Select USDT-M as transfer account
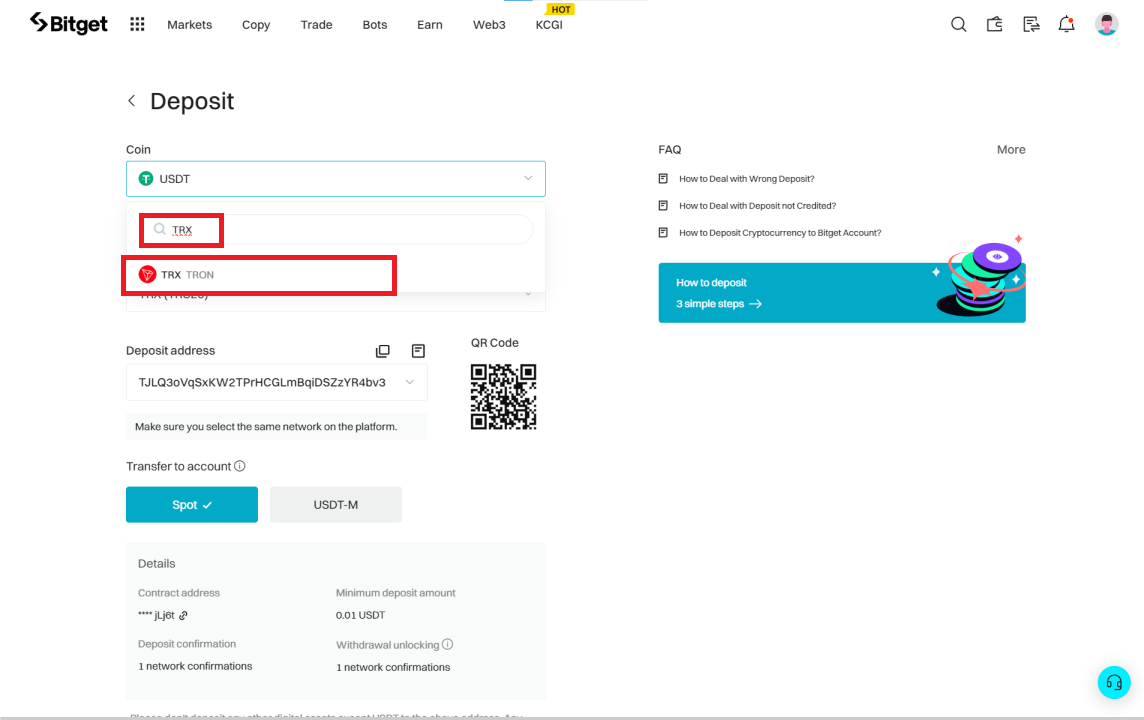 [x=336, y=505]
